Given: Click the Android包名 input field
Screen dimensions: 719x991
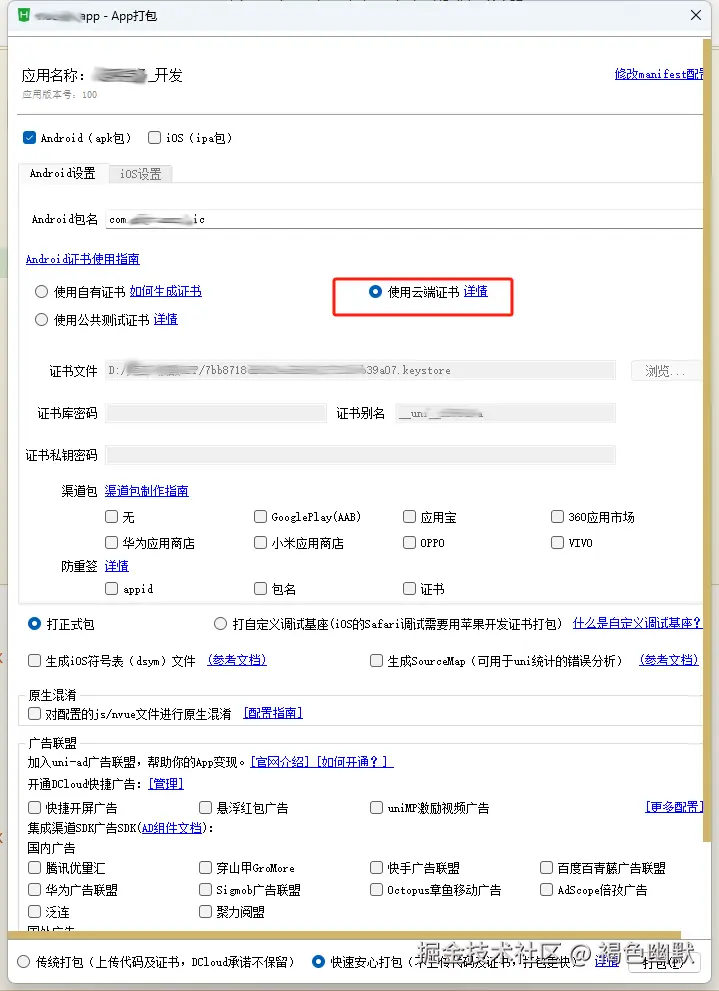Looking at the screenshot, I should [x=404, y=219].
